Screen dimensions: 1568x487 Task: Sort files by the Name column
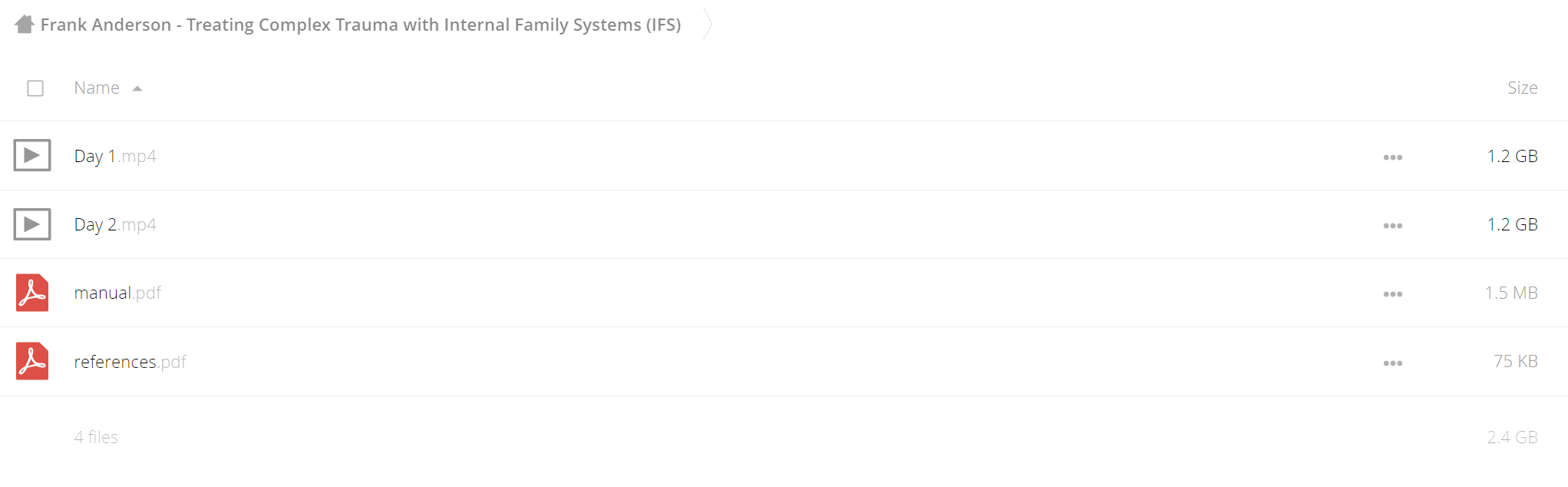coord(97,88)
